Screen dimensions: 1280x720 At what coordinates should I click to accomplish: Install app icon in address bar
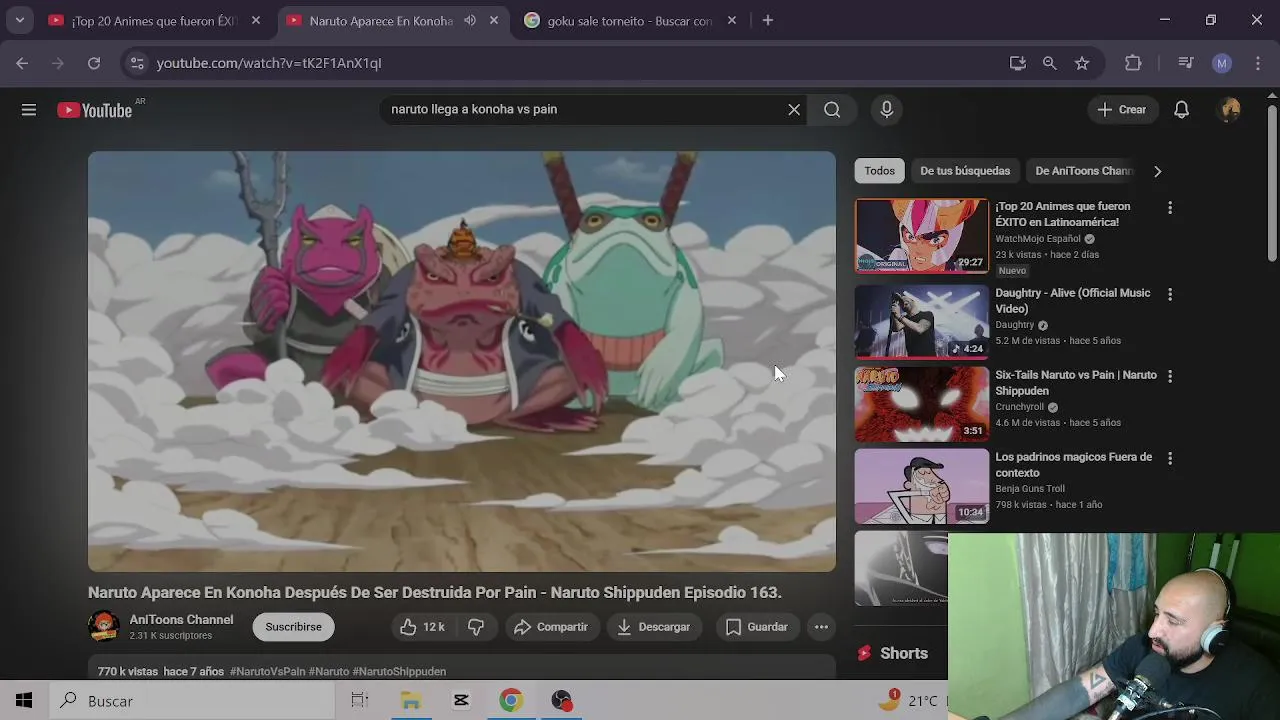coord(1018,63)
